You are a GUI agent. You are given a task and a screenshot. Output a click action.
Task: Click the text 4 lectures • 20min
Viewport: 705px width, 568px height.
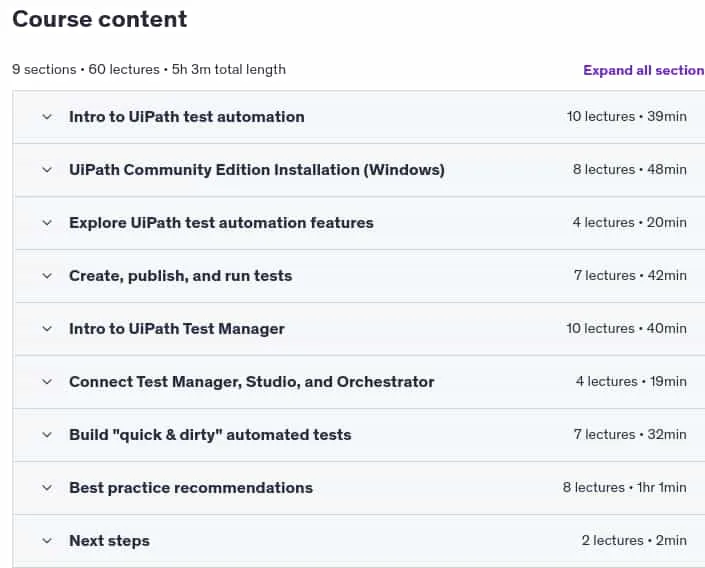point(629,223)
